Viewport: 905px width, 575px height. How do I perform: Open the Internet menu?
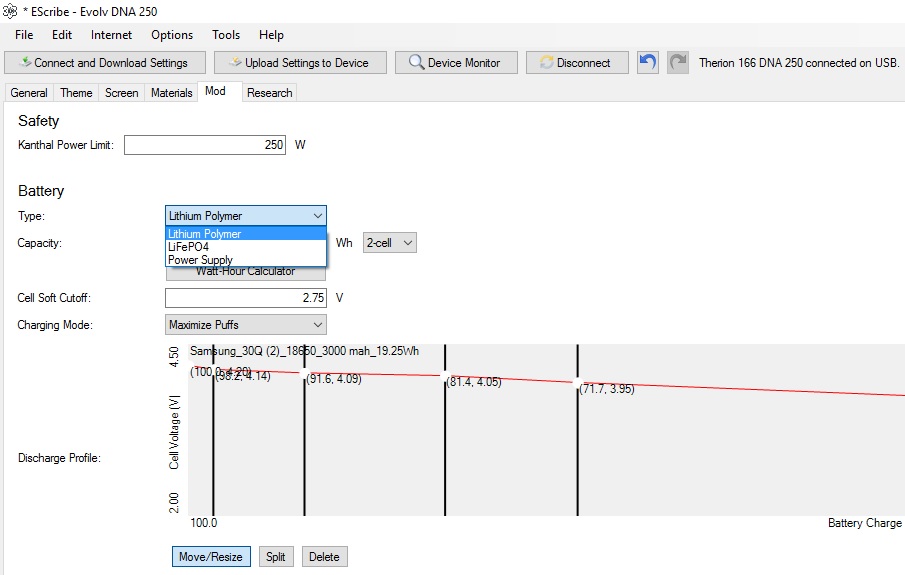[x=111, y=35]
